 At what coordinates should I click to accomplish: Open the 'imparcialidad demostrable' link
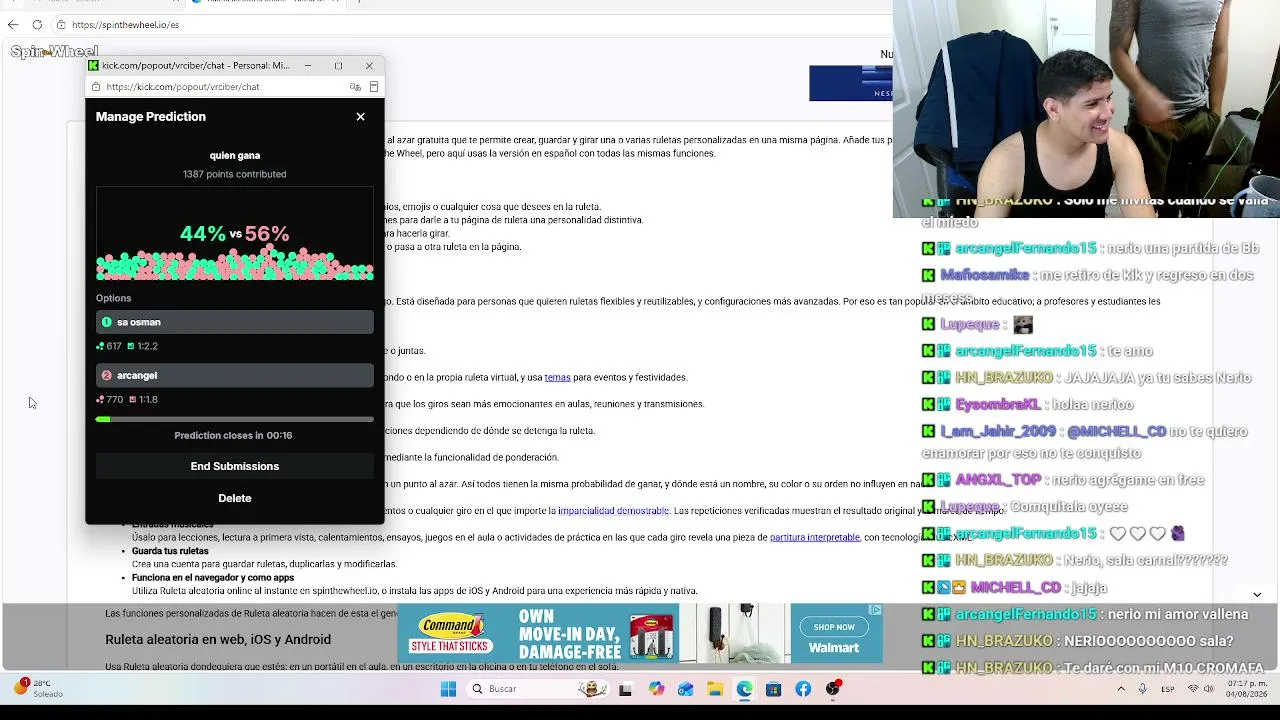tap(613, 511)
